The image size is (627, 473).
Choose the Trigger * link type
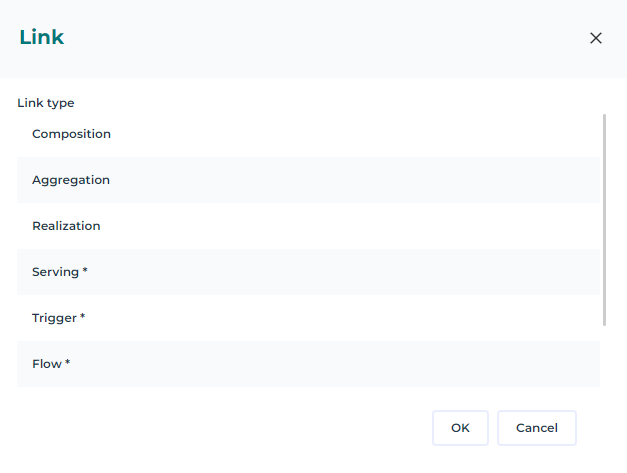click(58, 318)
